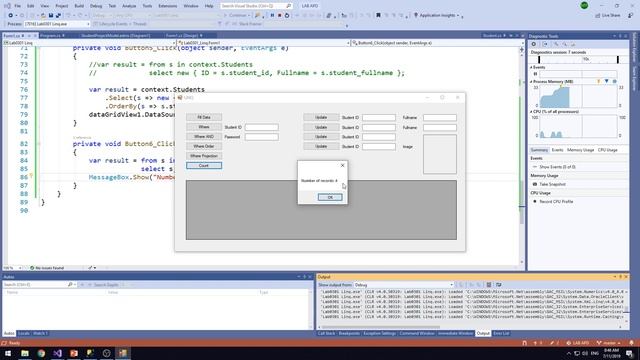Image resolution: width=640 pixels, height=360 pixels.
Task: Collapse the Process Memory graph section
Action: [x=531, y=82]
